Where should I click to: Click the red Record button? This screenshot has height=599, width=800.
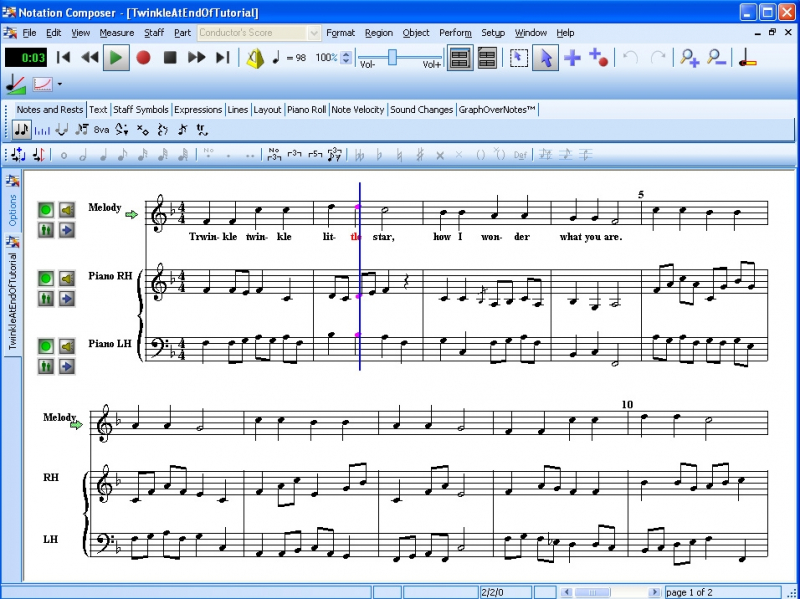tap(143, 58)
